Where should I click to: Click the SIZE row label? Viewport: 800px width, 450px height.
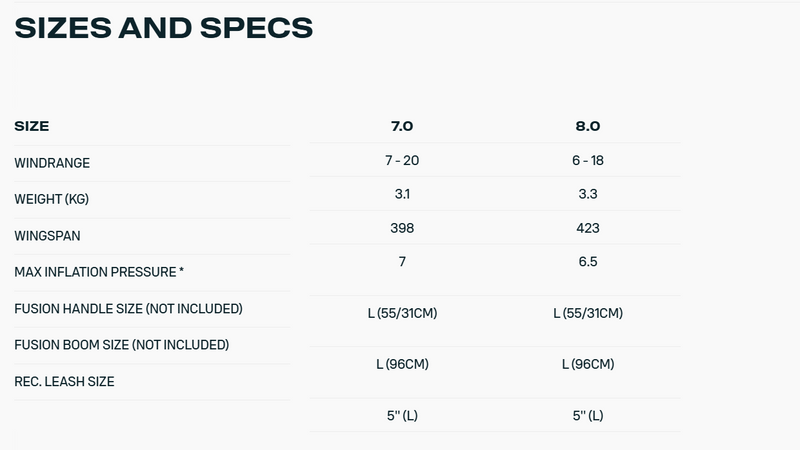[32, 127]
